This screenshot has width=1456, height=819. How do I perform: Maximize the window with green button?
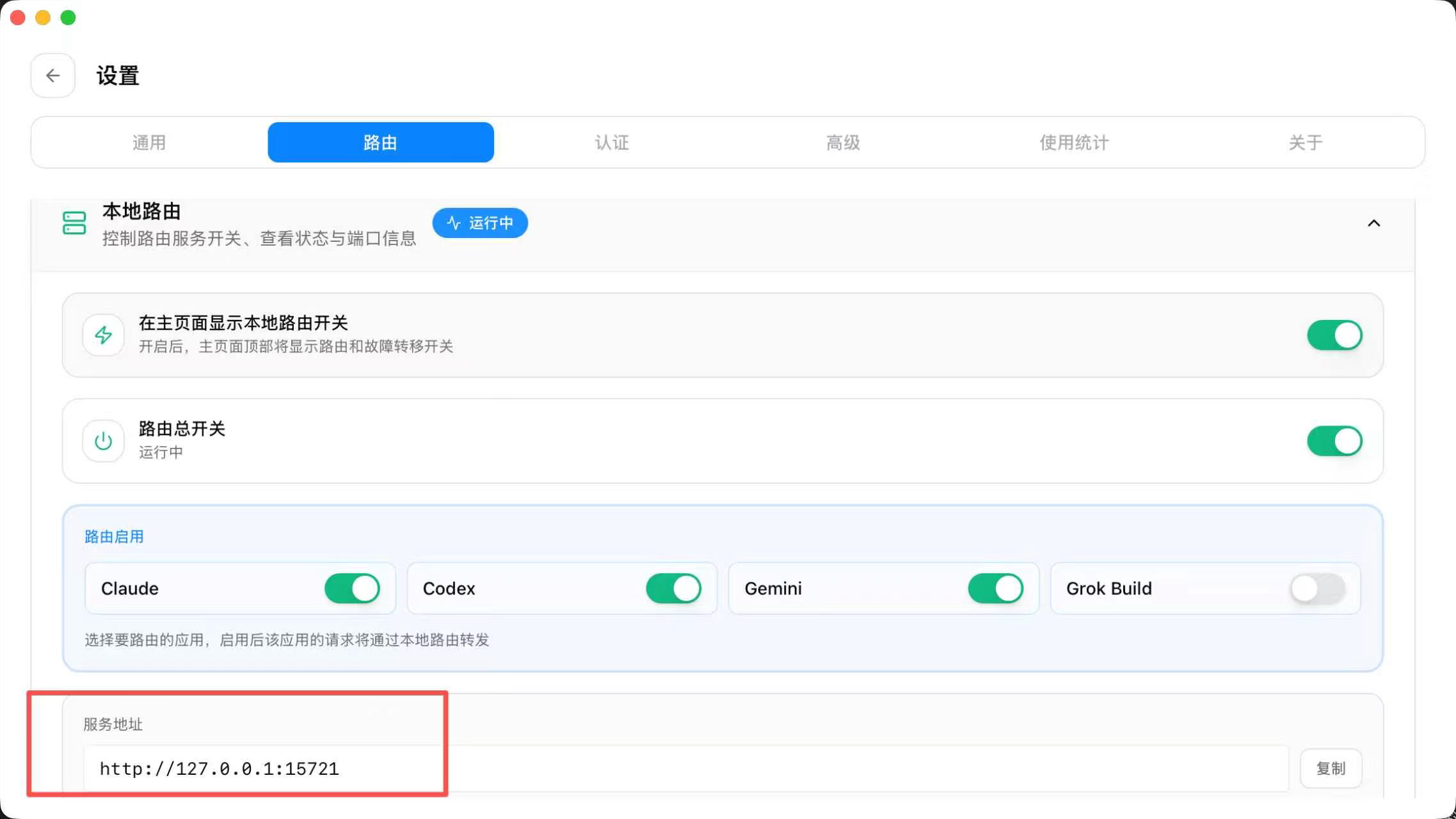click(x=68, y=17)
